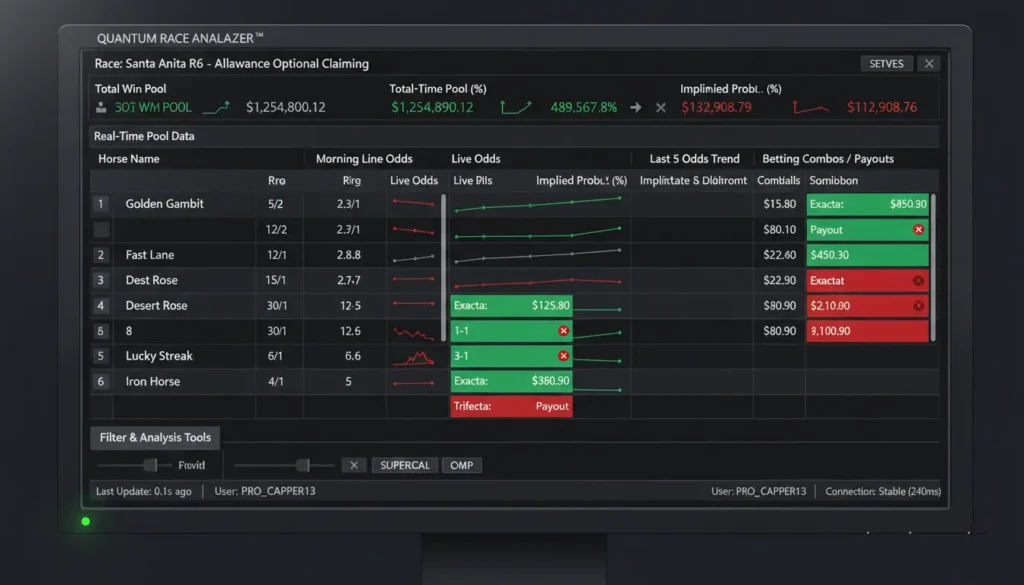Screen dimensions: 1024x585
Task: Select the Lucky Streak horse name
Action: click(x=159, y=356)
